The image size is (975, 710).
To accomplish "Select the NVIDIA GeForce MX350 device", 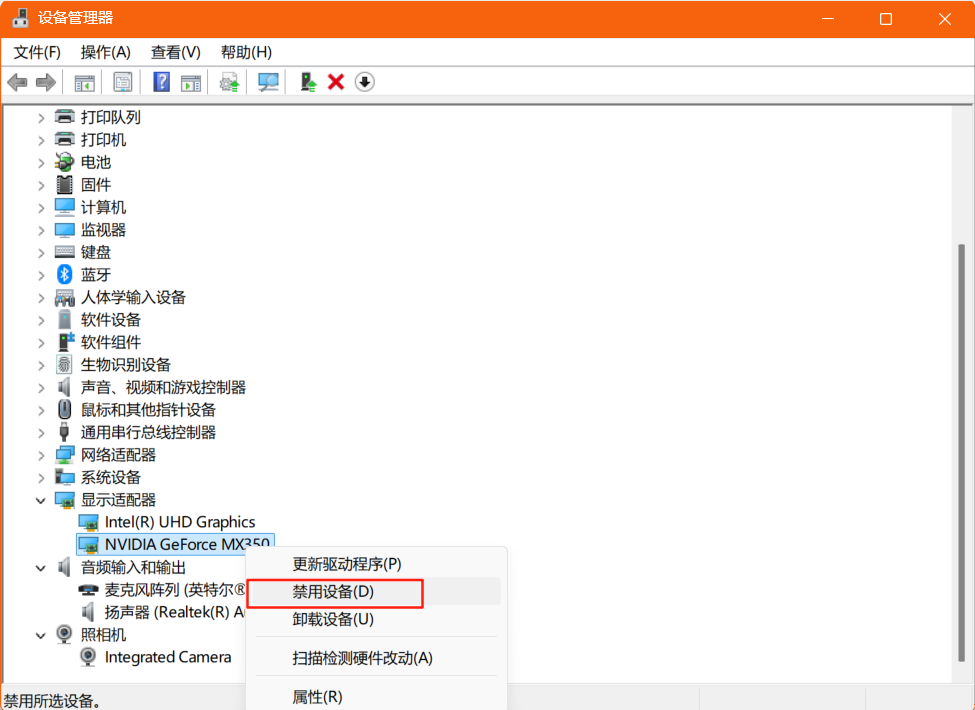I will pos(175,545).
